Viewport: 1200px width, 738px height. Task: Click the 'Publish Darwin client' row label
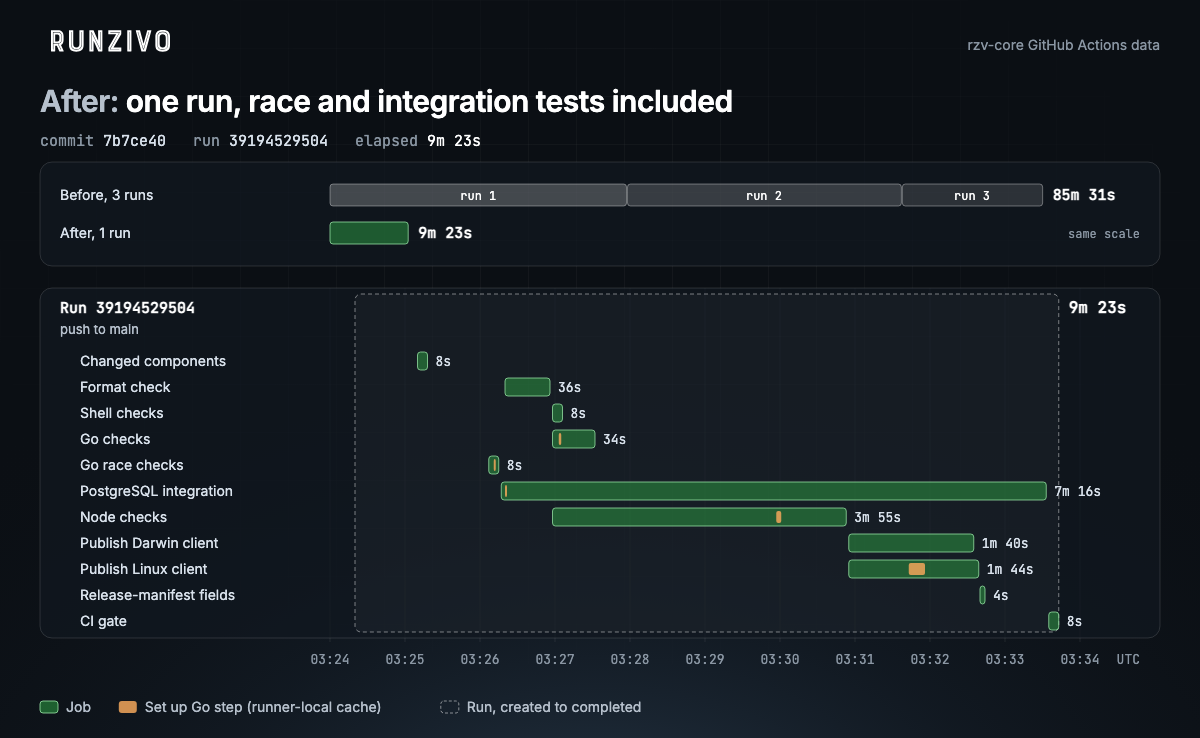click(149, 543)
